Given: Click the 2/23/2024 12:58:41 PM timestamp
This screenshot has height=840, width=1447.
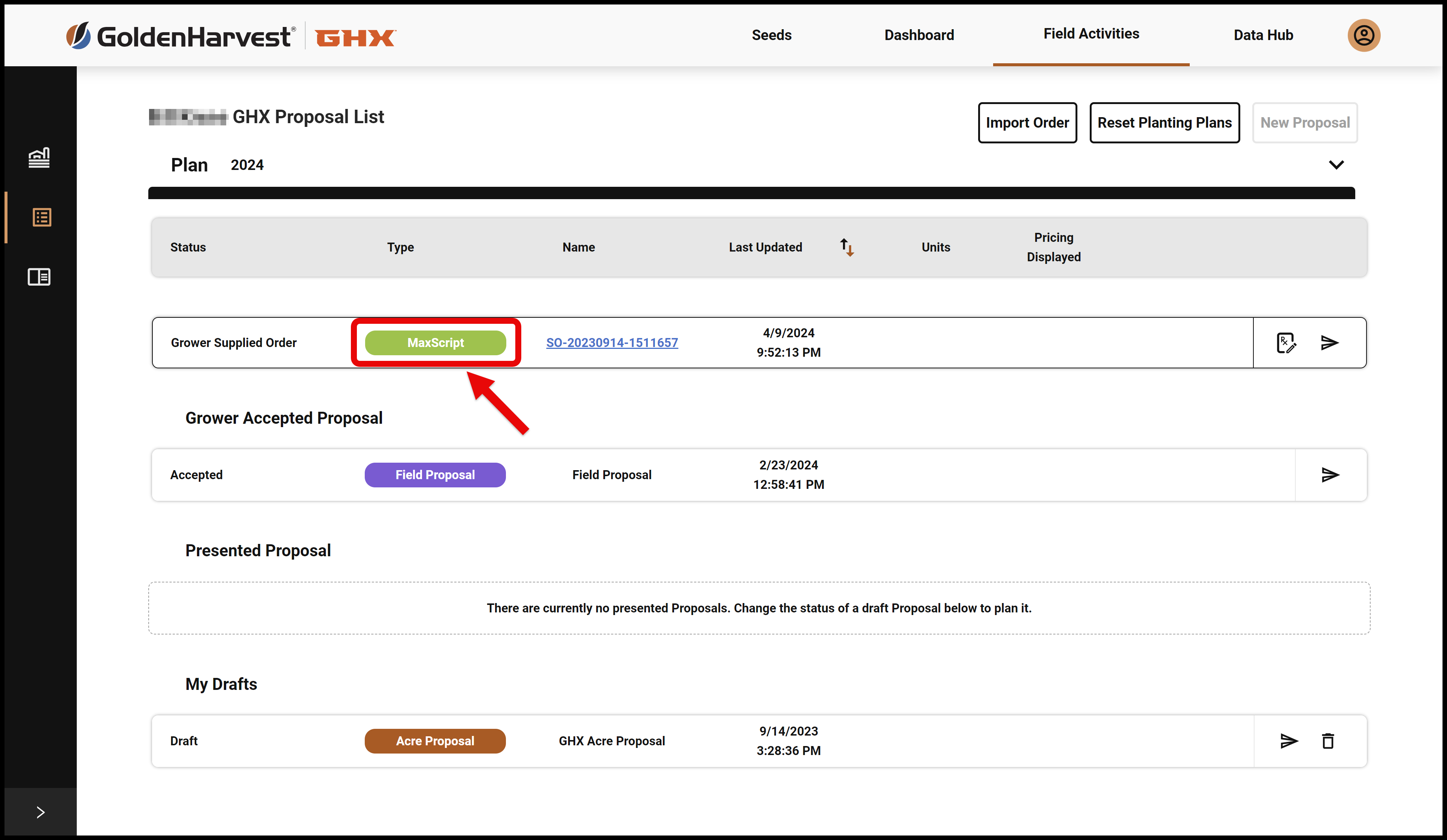Looking at the screenshot, I should pyautogui.click(x=788, y=475).
